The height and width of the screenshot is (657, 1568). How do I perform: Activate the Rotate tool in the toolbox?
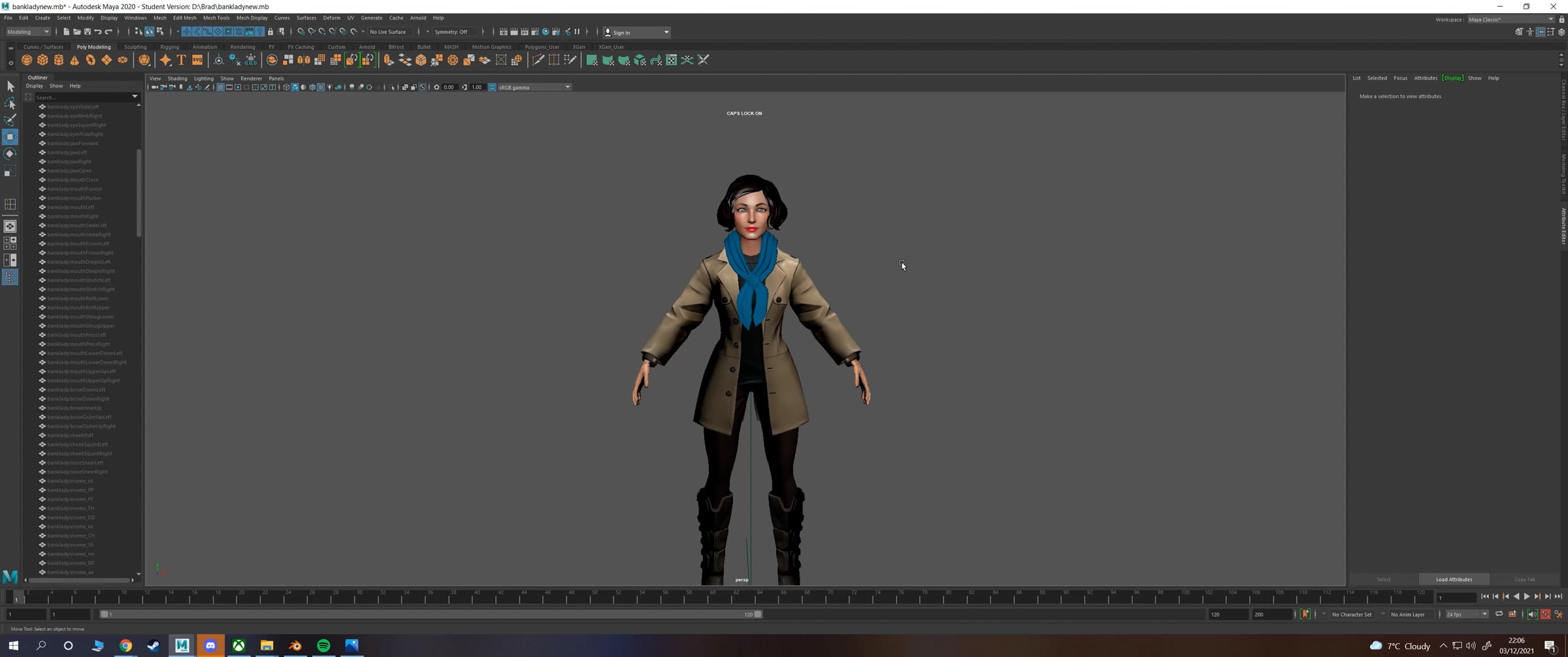pos(10,154)
